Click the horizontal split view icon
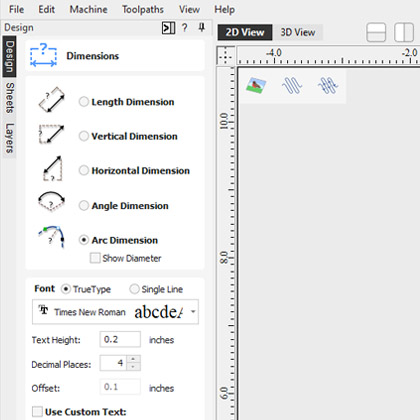Screen dimensions: 420x420 coord(376,33)
